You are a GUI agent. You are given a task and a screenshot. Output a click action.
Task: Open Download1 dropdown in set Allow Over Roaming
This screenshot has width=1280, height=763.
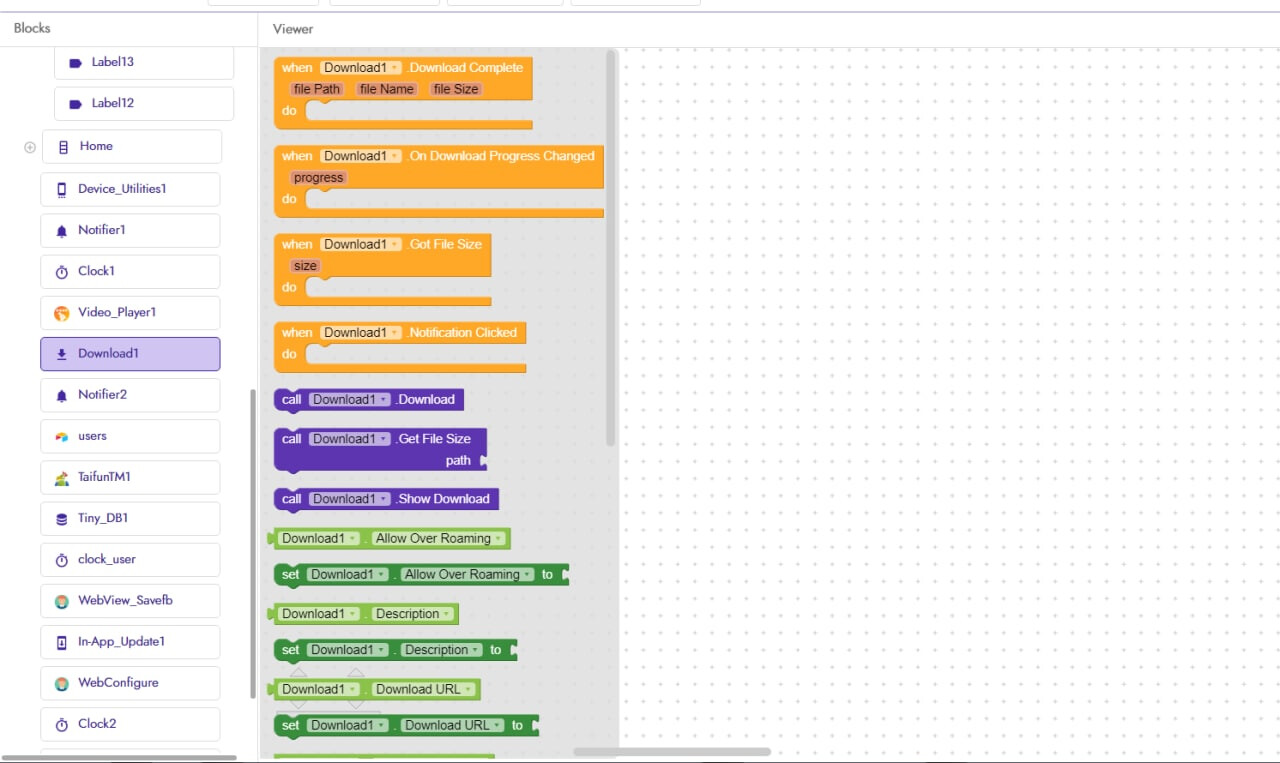348,574
